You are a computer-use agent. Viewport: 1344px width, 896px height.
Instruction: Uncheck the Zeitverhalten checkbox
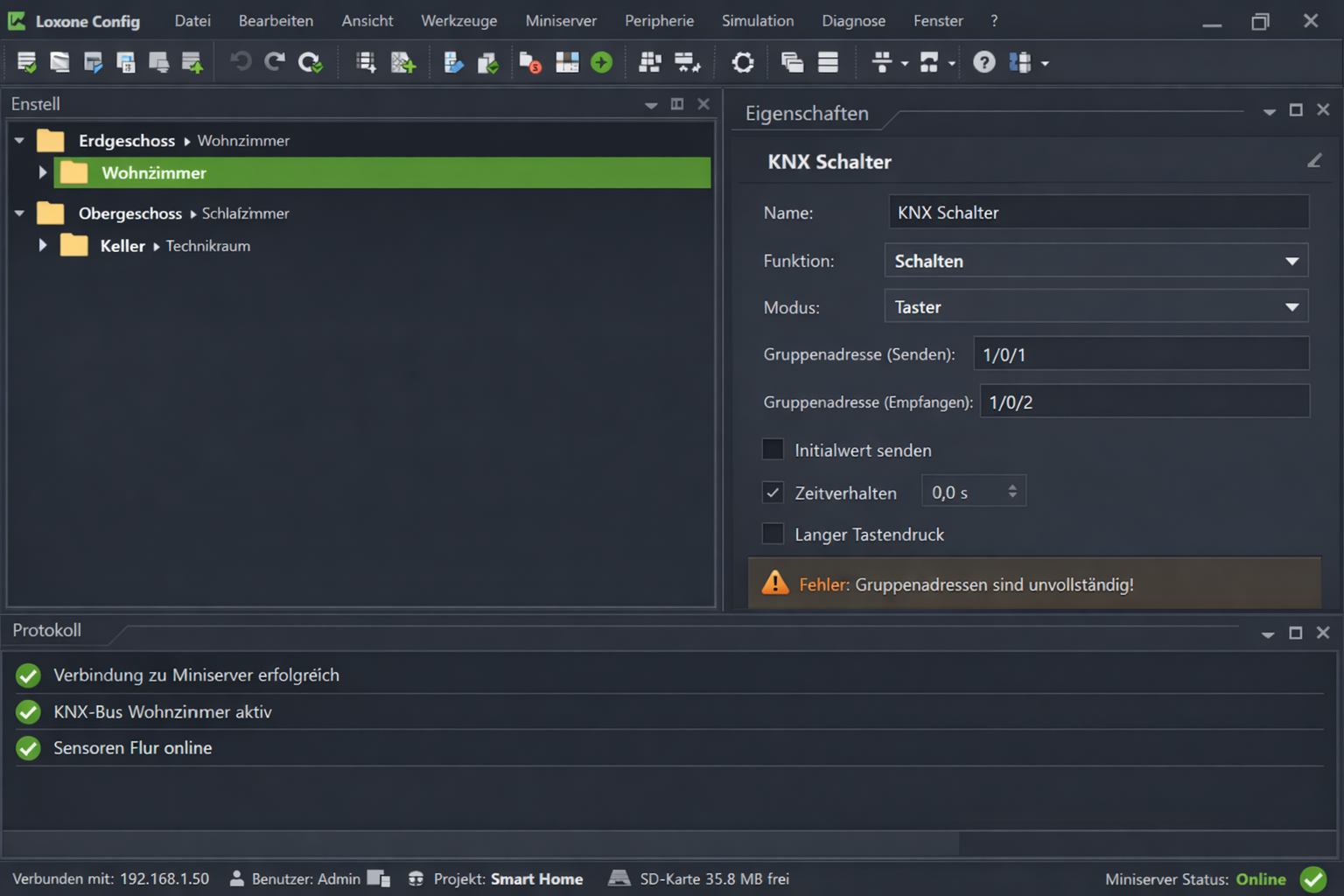(773, 493)
